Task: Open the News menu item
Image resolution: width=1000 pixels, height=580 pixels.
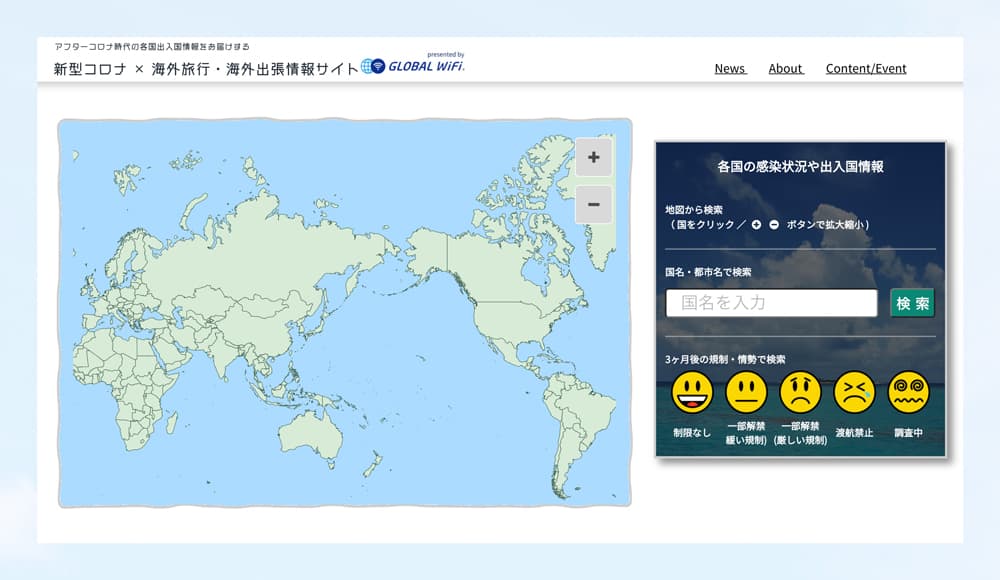Action: 730,68
